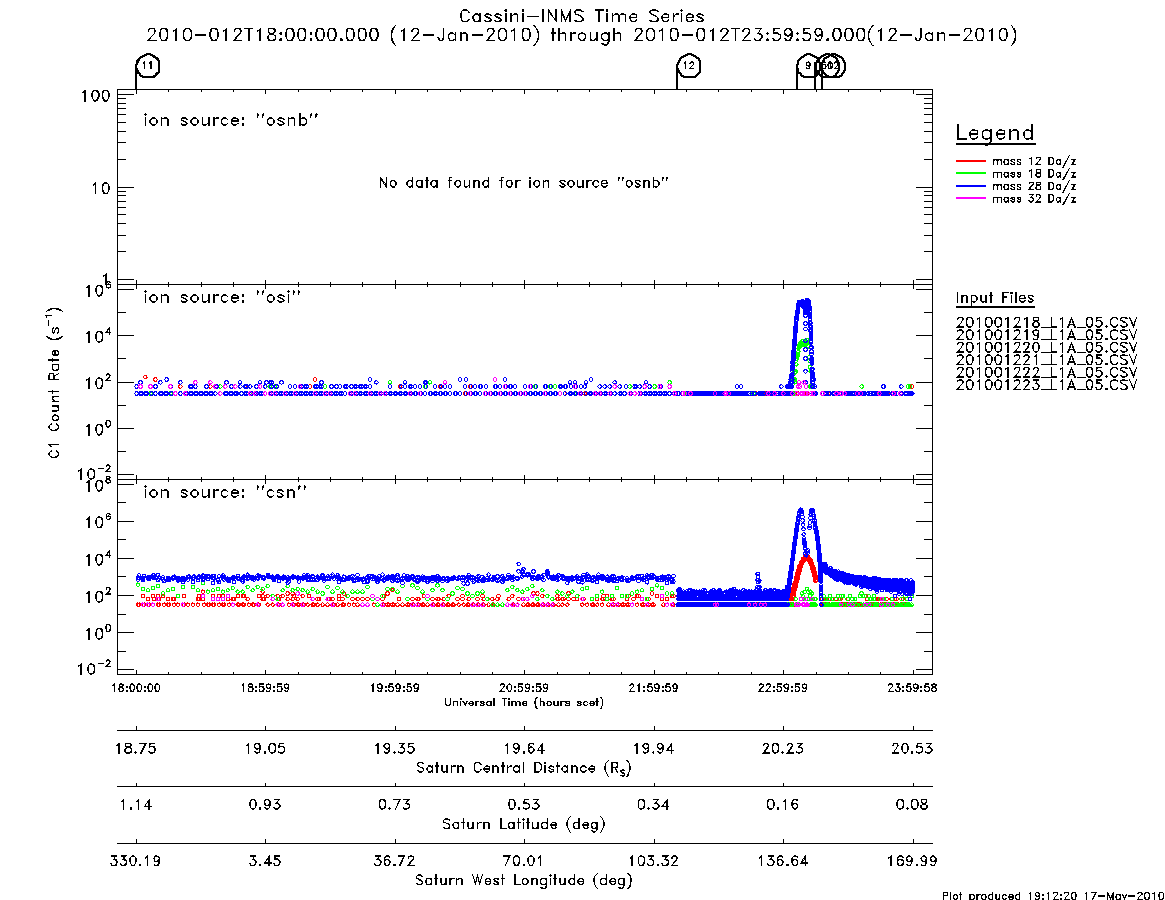Select input file 201001223_L1A_05.CSV

[1046, 385]
